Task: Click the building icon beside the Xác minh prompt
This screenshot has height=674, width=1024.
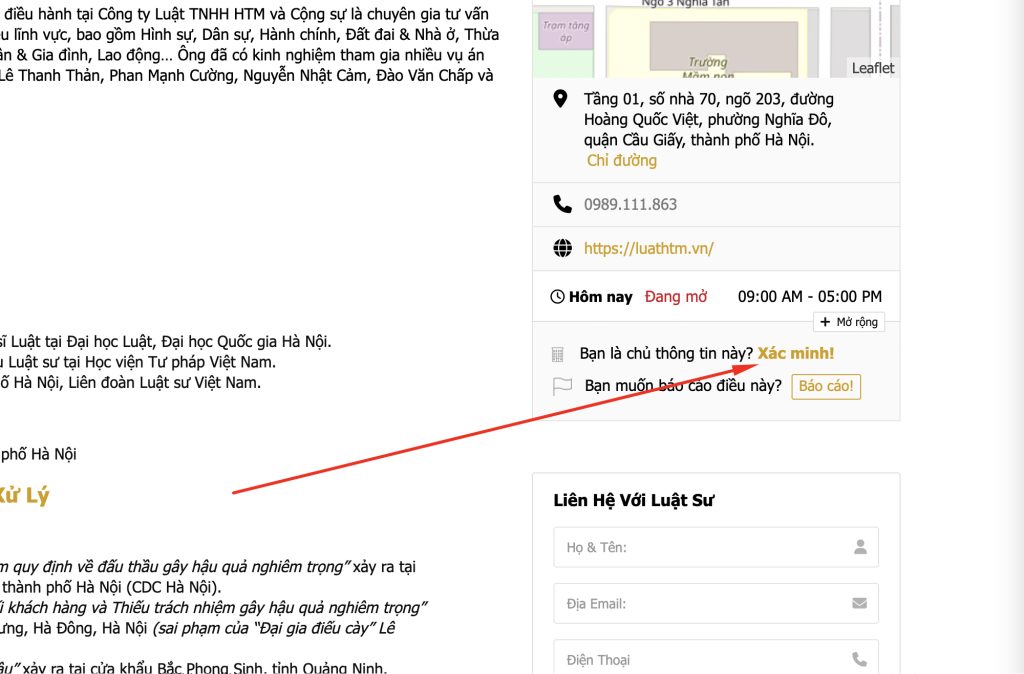Action: click(559, 354)
